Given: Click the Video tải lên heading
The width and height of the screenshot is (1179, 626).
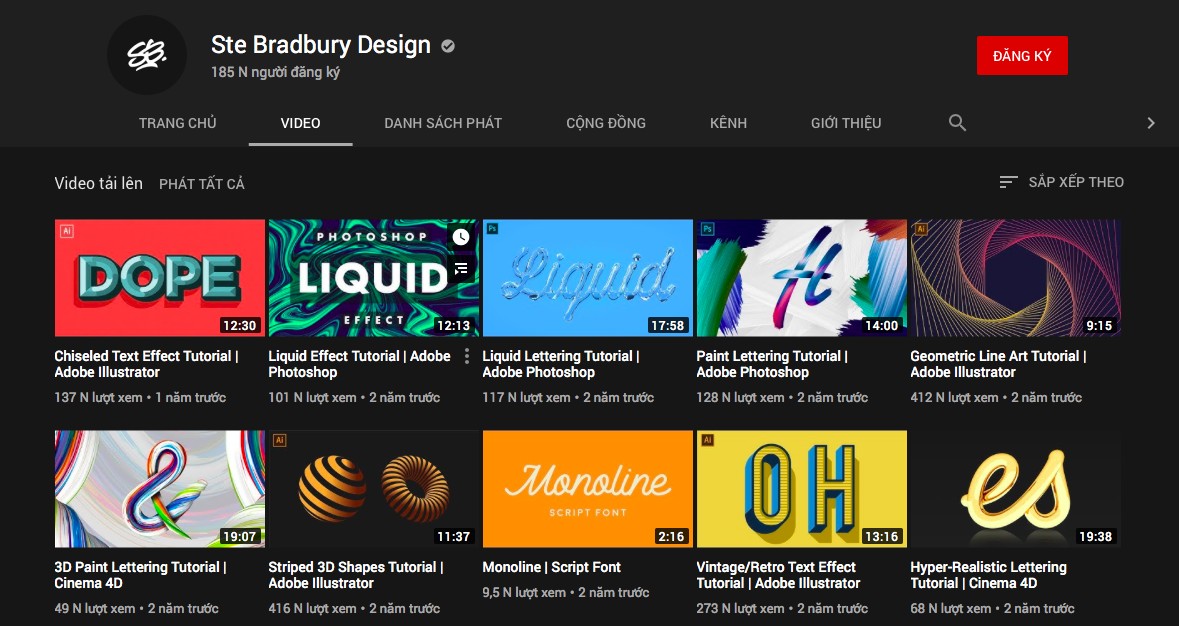Looking at the screenshot, I should [x=99, y=183].
